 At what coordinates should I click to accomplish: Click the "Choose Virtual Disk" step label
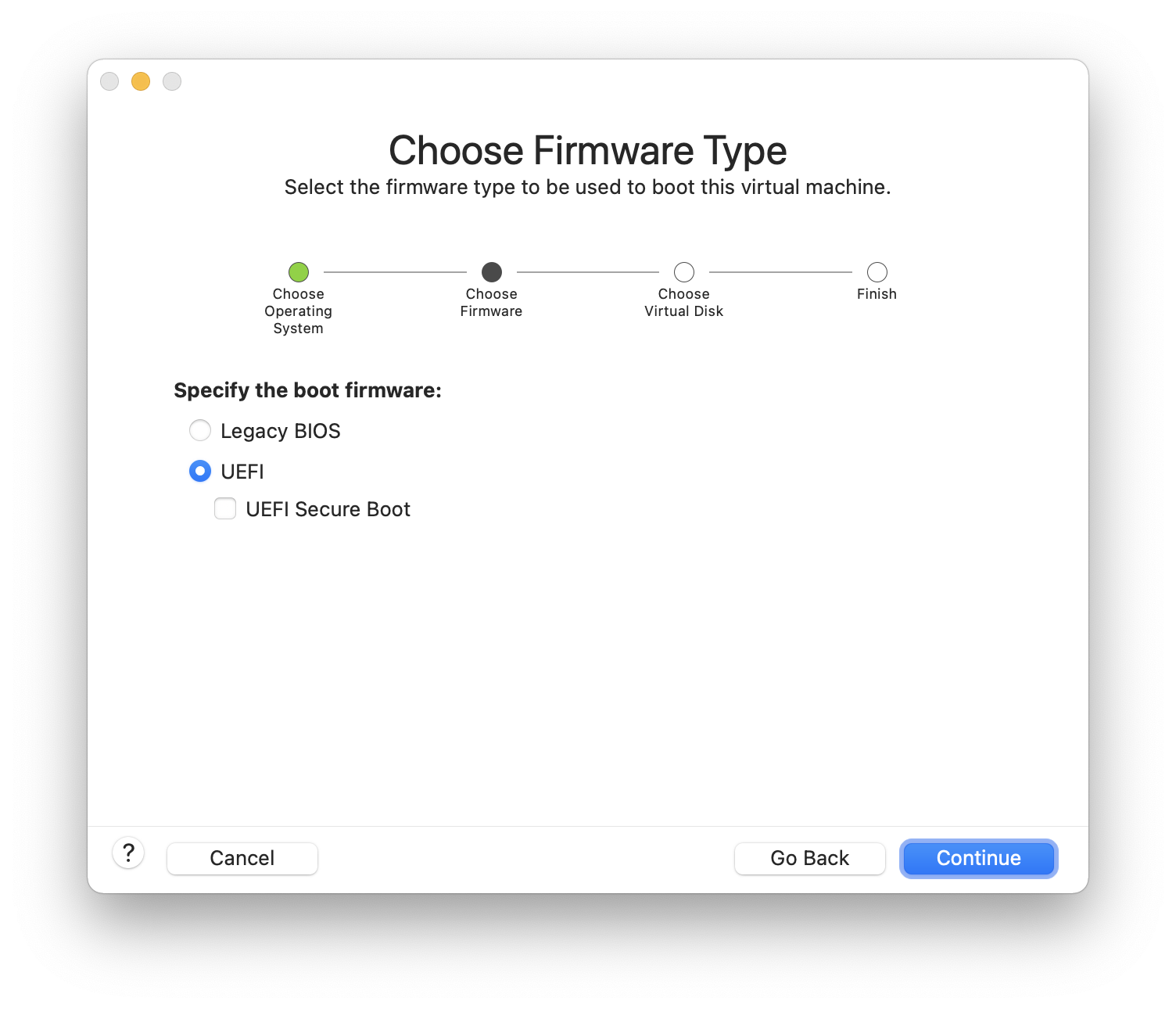pos(683,303)
